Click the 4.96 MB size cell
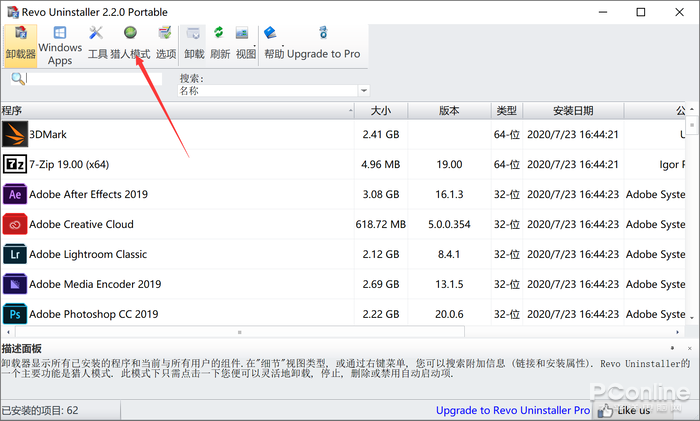The width and height of the screenshot is (700, 421). [x=381, y=164]
